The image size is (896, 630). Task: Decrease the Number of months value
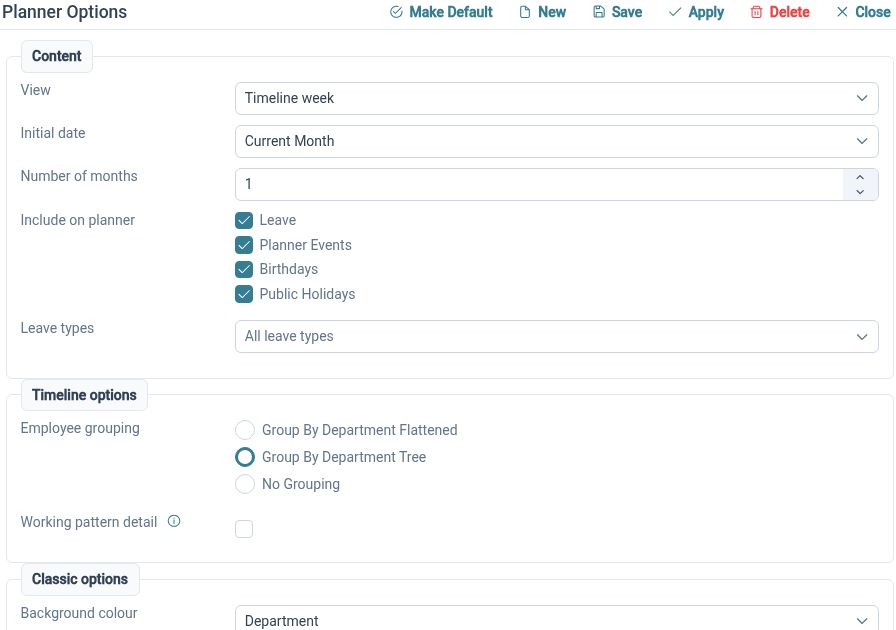pos(860,192)
